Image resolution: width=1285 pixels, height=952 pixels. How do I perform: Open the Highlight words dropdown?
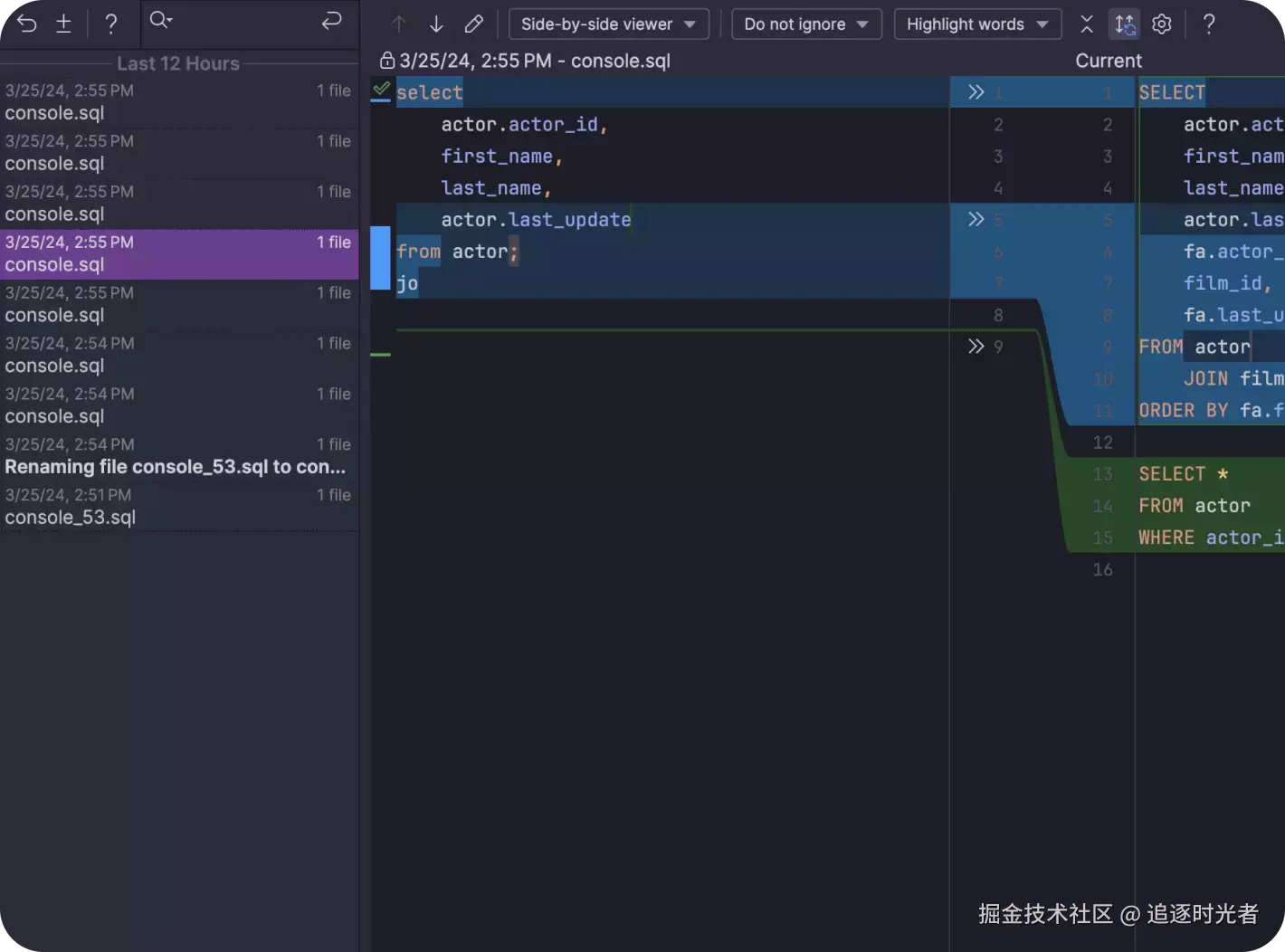(x=977, y=24)
